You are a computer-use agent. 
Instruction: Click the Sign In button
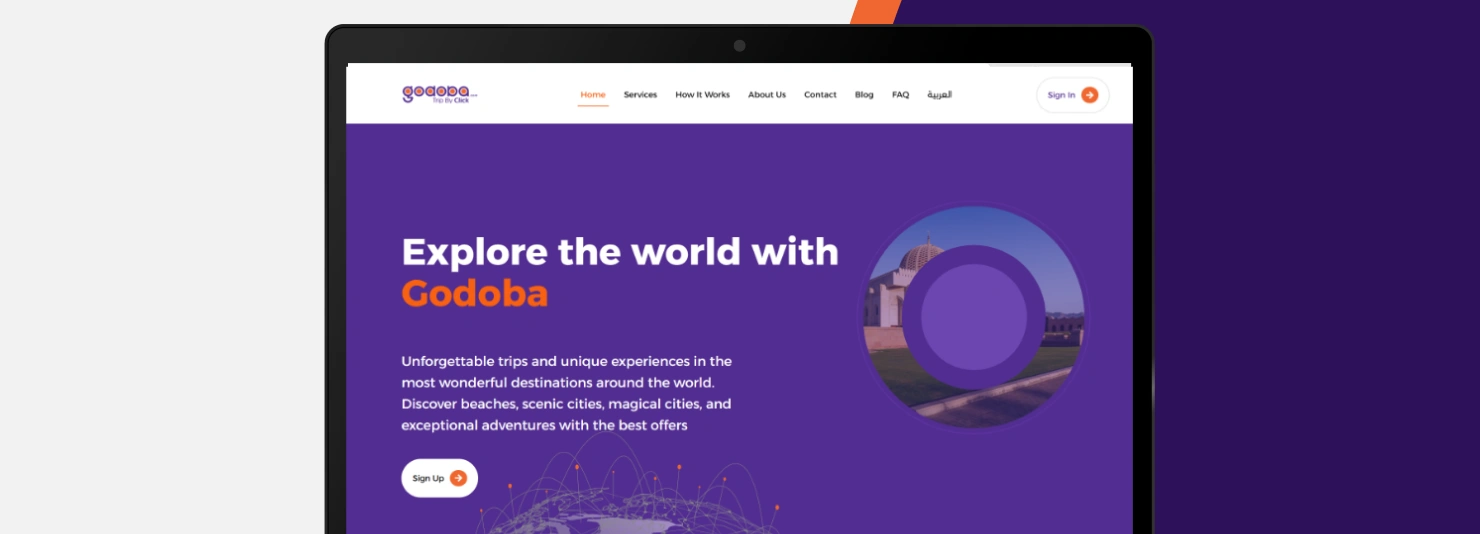[x=1073, y=95]
